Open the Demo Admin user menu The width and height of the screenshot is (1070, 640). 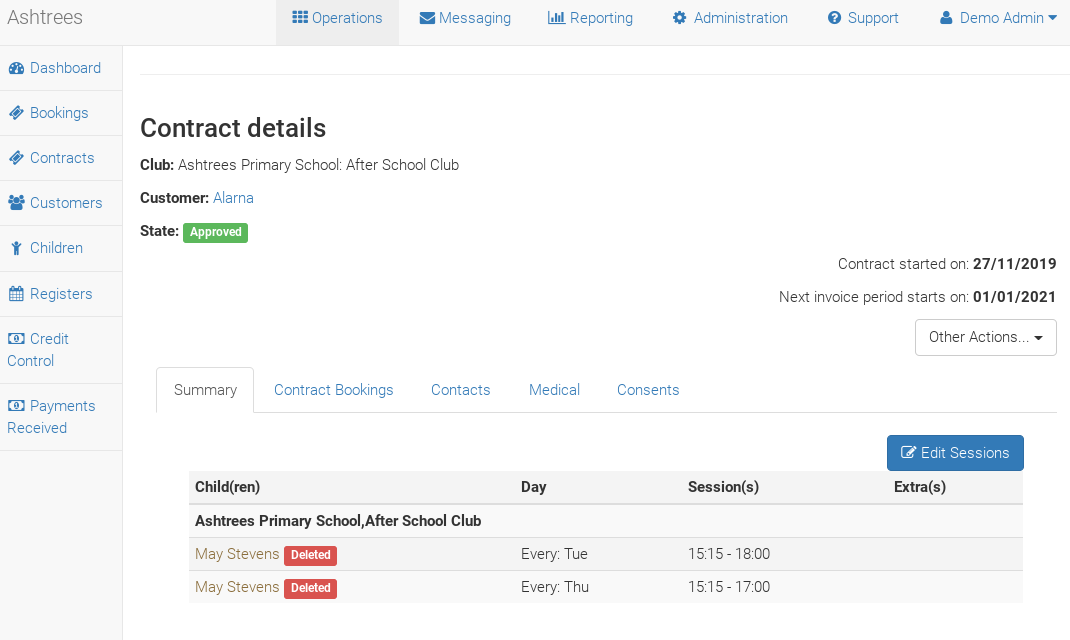998,18
